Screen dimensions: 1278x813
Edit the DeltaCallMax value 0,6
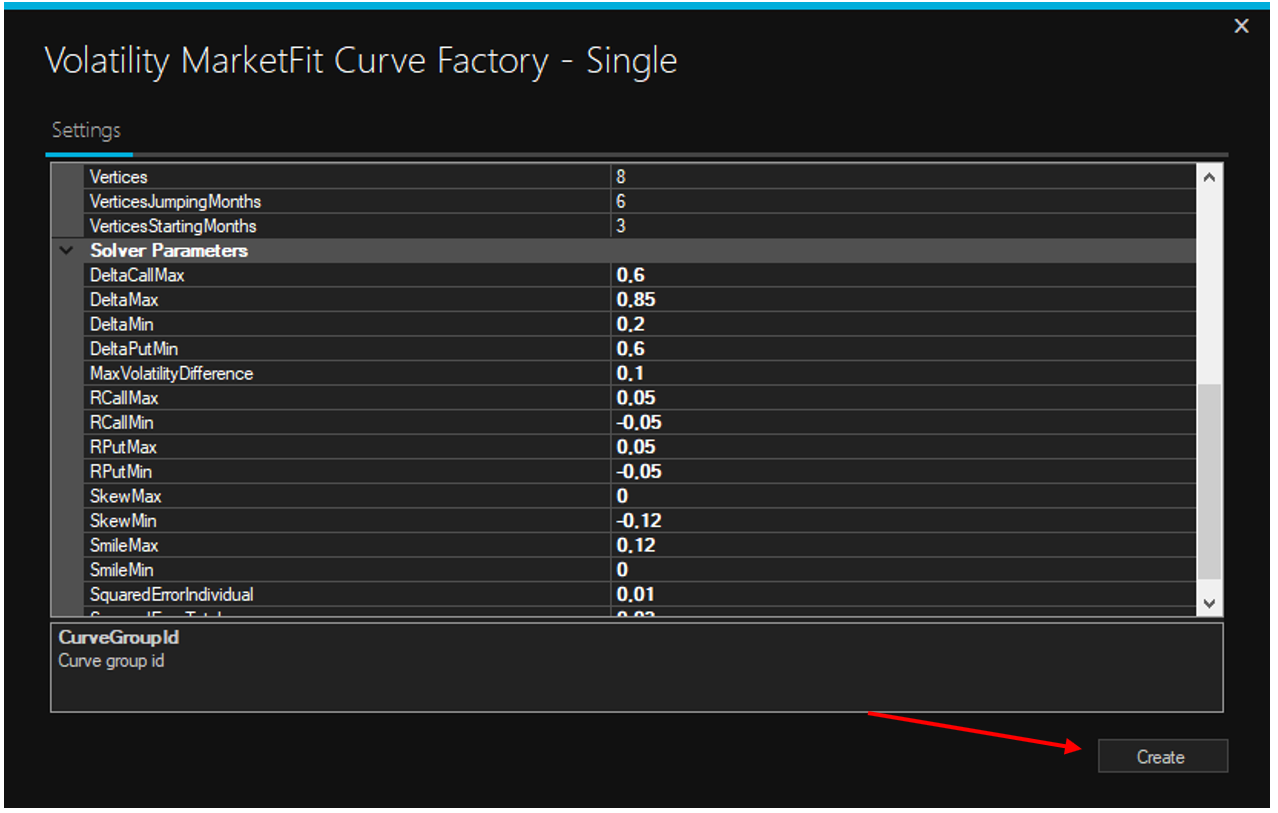(x=900, y=275)
